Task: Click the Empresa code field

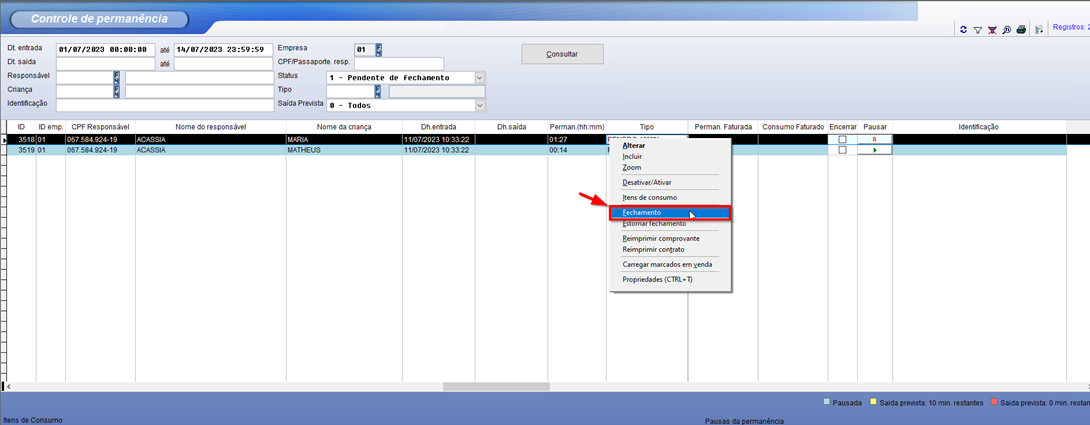Action: pos(365,49)
